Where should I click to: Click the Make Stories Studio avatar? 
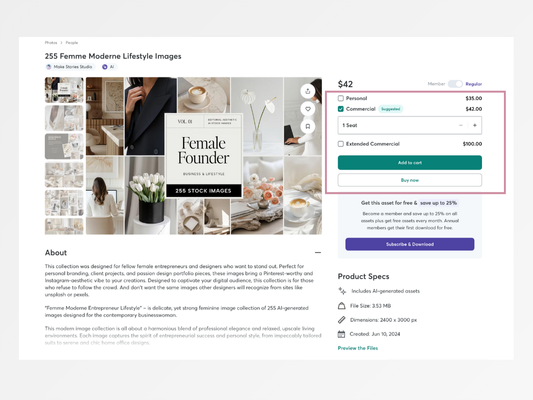49,67
